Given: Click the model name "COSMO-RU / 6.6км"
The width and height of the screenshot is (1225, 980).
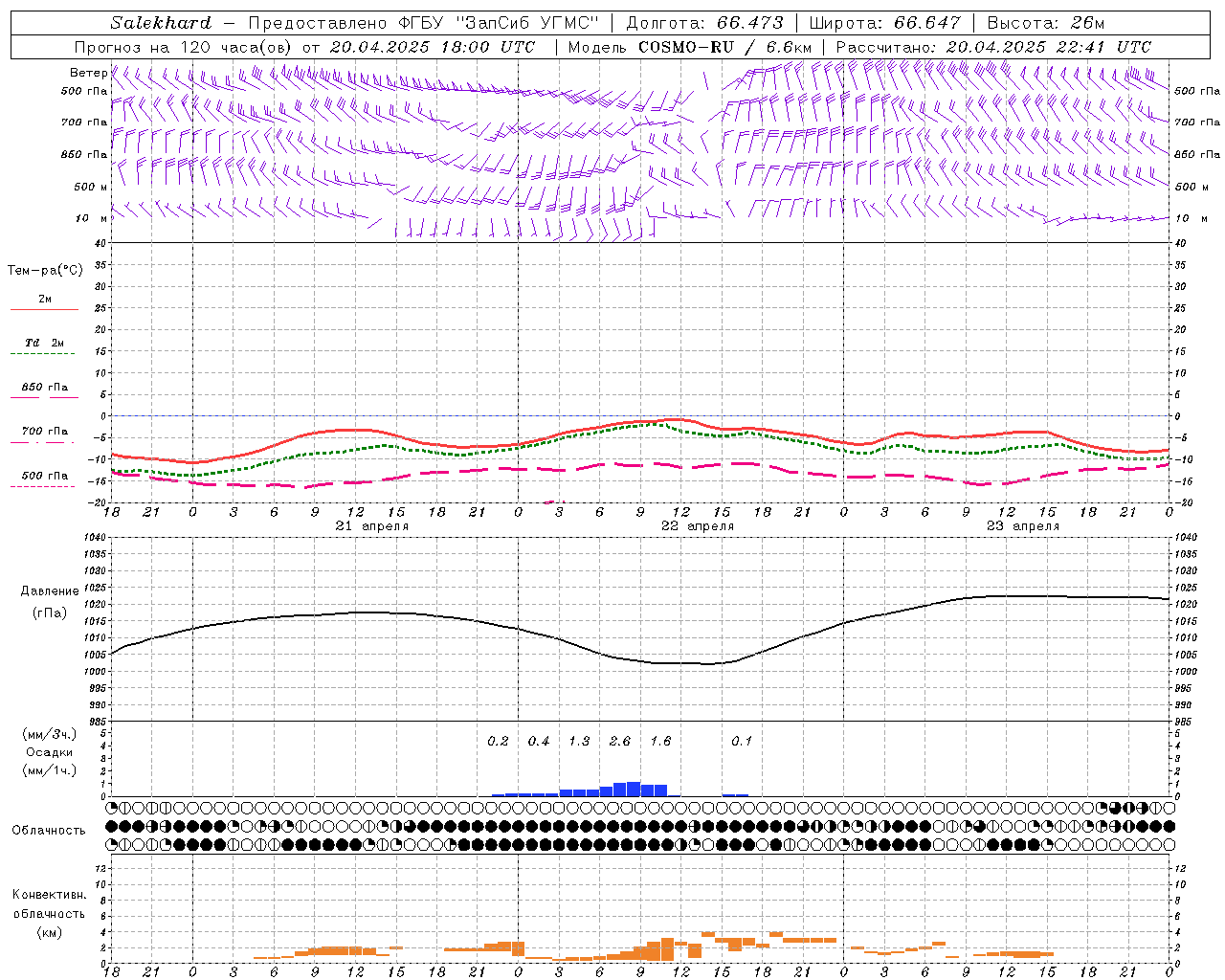Looking at the screenshot, I should 725,47.
